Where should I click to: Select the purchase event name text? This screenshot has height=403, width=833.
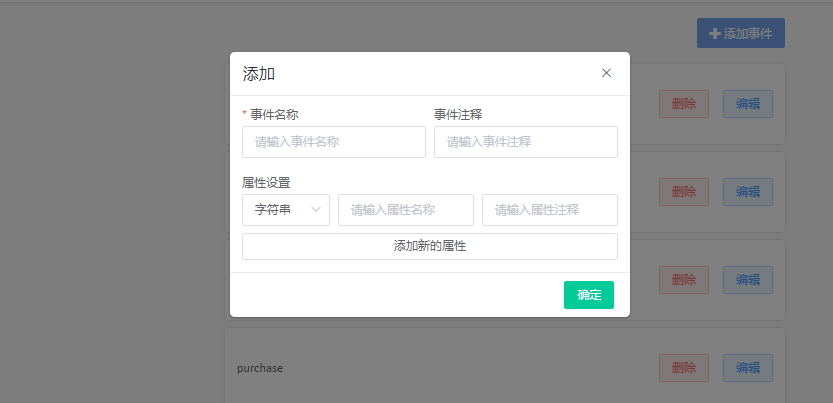click(260, 368)
